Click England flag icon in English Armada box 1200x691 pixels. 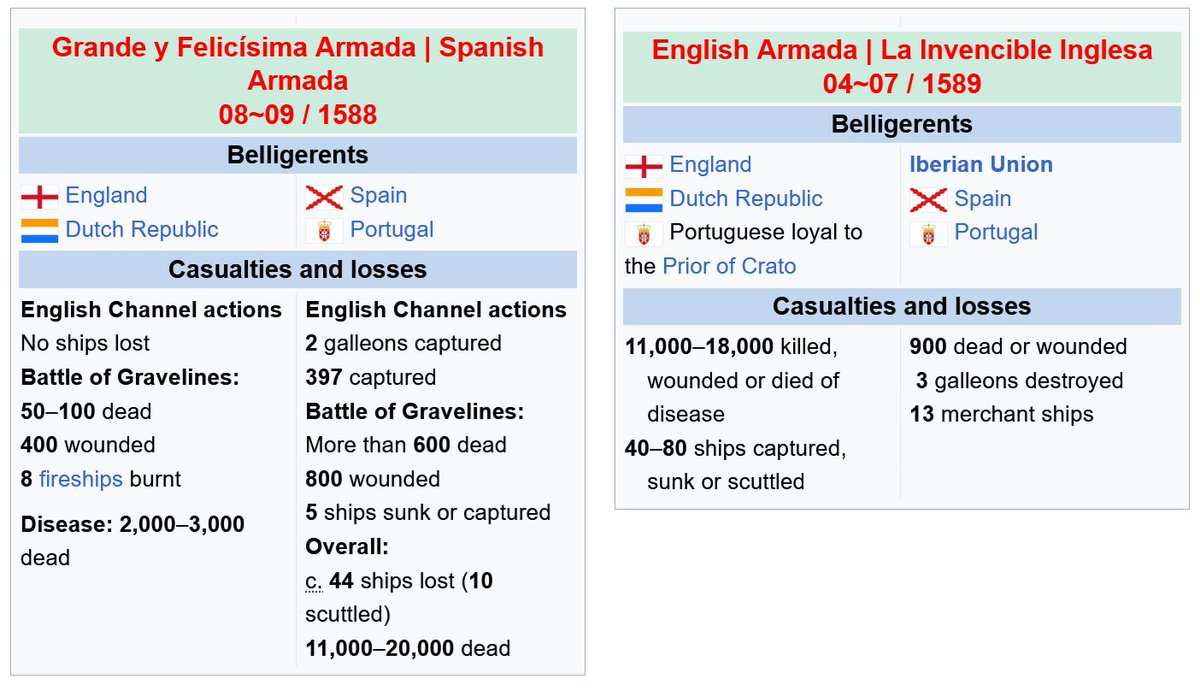pos(643,165)
